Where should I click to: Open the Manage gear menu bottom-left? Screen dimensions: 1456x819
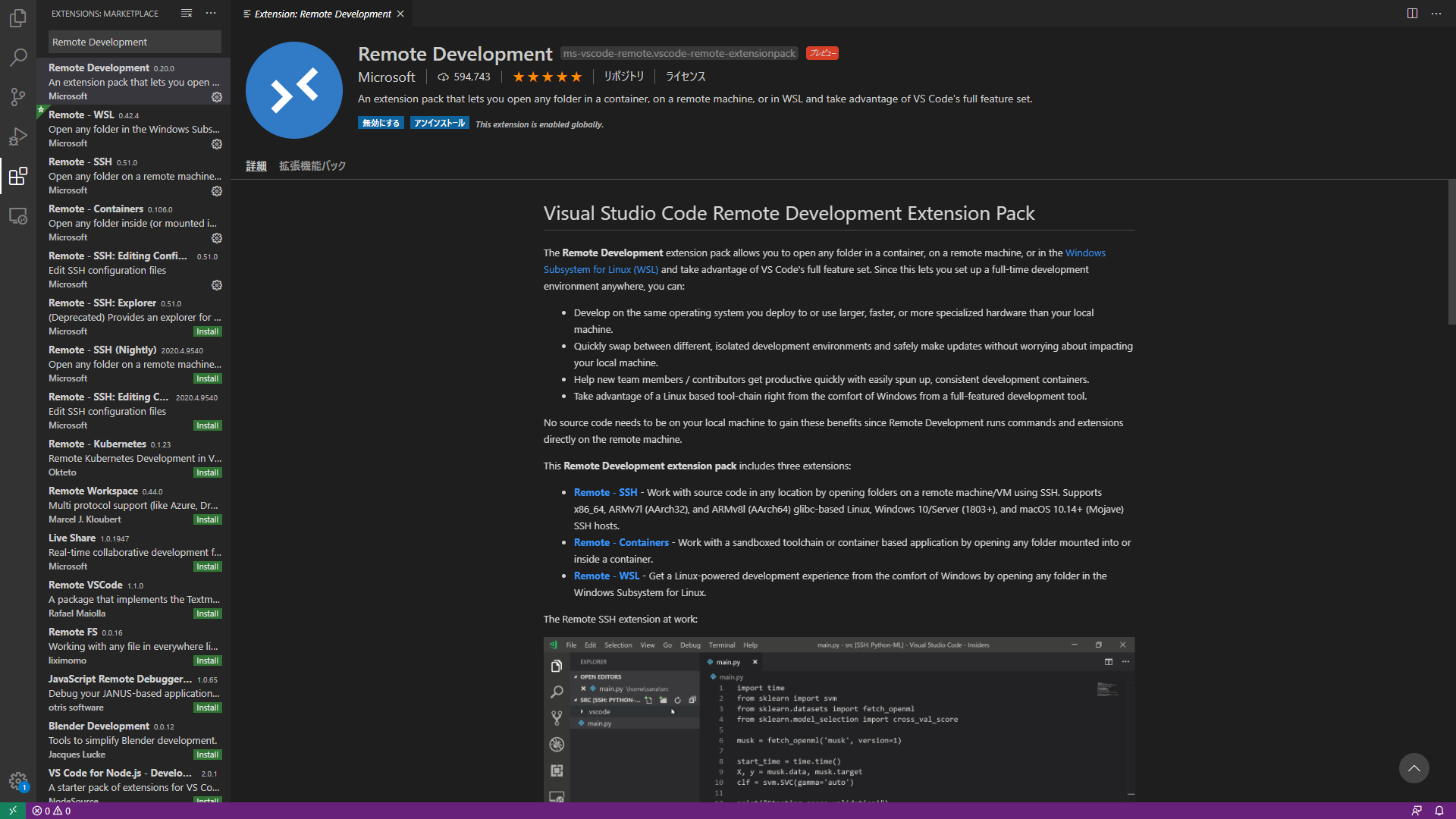pos(18,781)
